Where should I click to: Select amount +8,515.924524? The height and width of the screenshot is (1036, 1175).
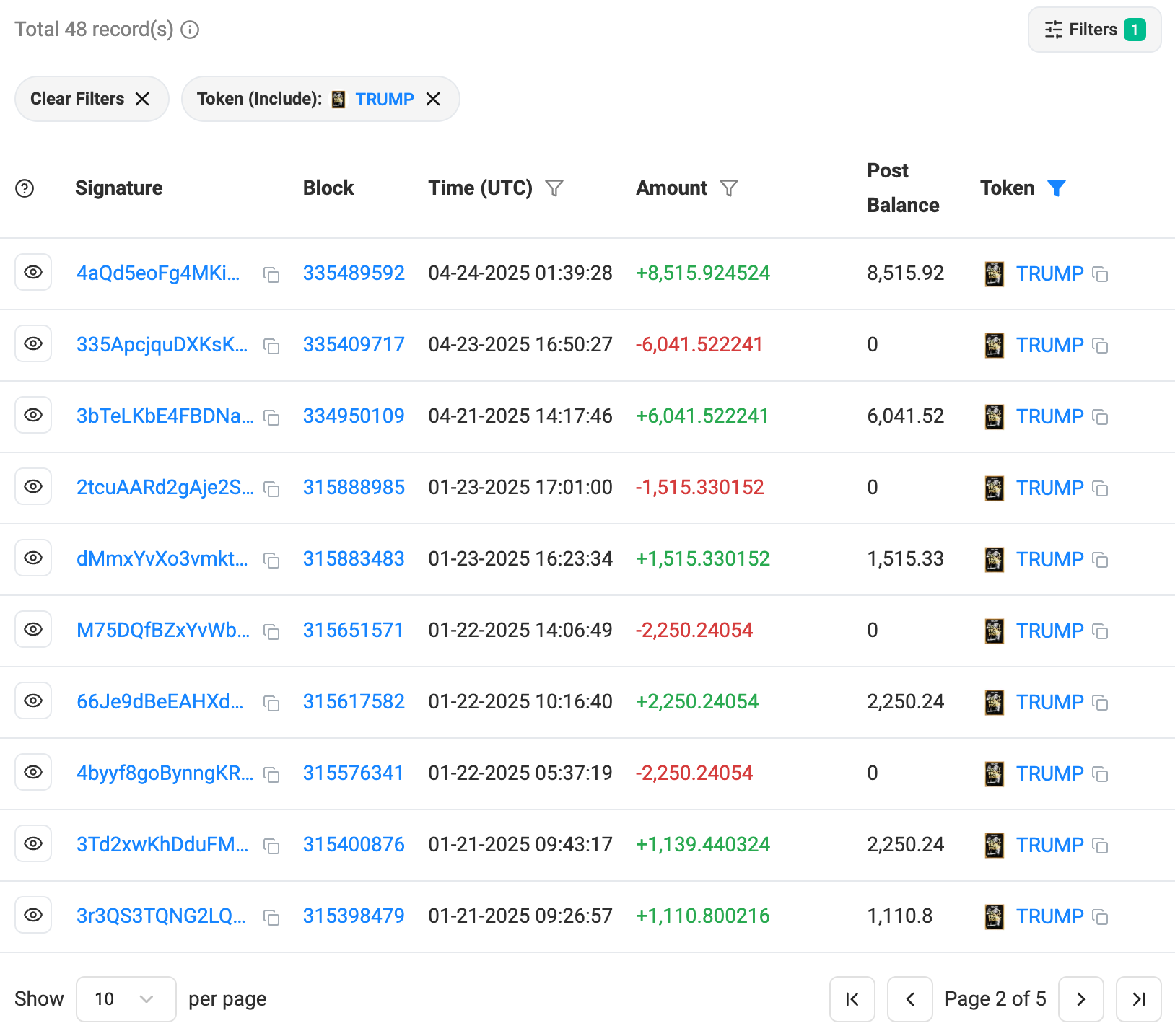[703, 273]
